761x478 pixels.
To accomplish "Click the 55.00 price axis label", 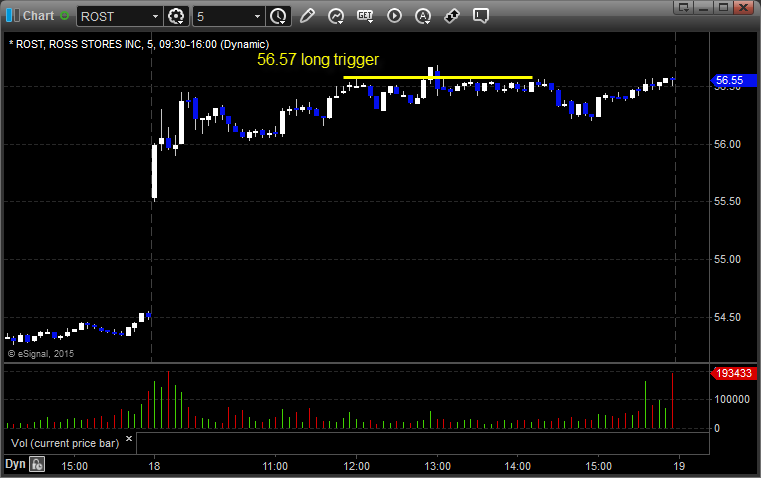I will [727, 259].
